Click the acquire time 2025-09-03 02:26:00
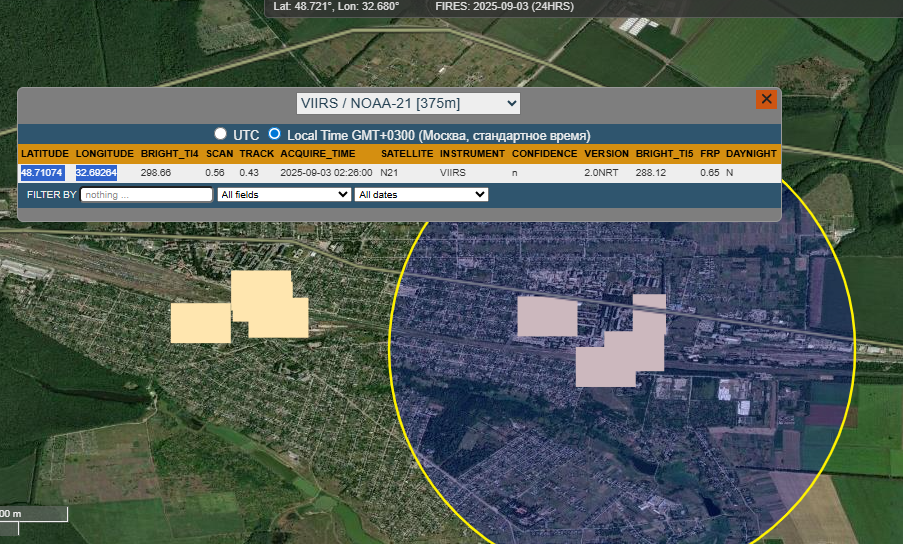This screenshot has height=544, width=903. [327, 173]
